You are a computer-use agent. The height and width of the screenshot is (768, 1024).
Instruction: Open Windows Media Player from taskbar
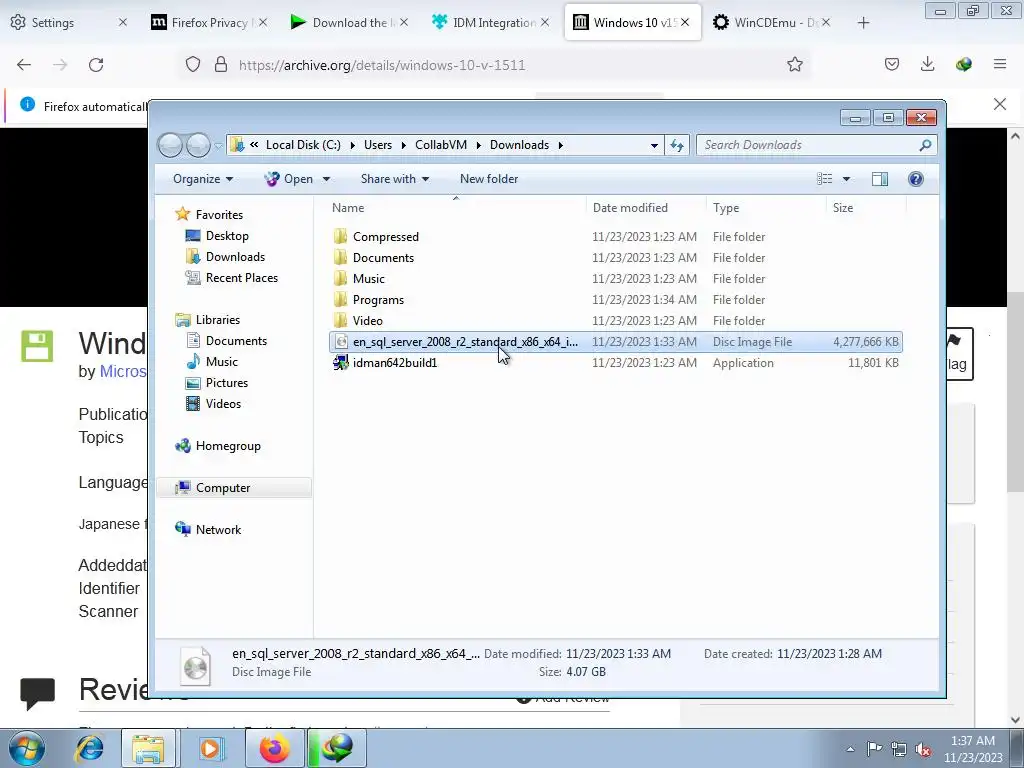210,748
